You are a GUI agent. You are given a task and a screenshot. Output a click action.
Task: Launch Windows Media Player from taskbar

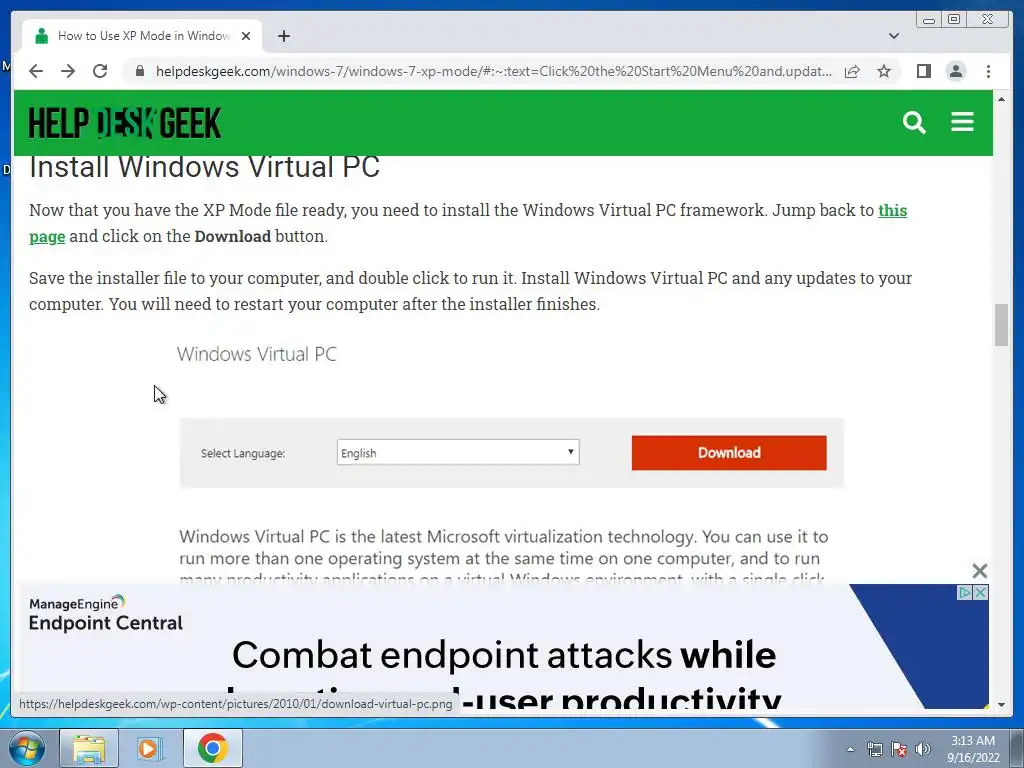[x=150, y=748]
